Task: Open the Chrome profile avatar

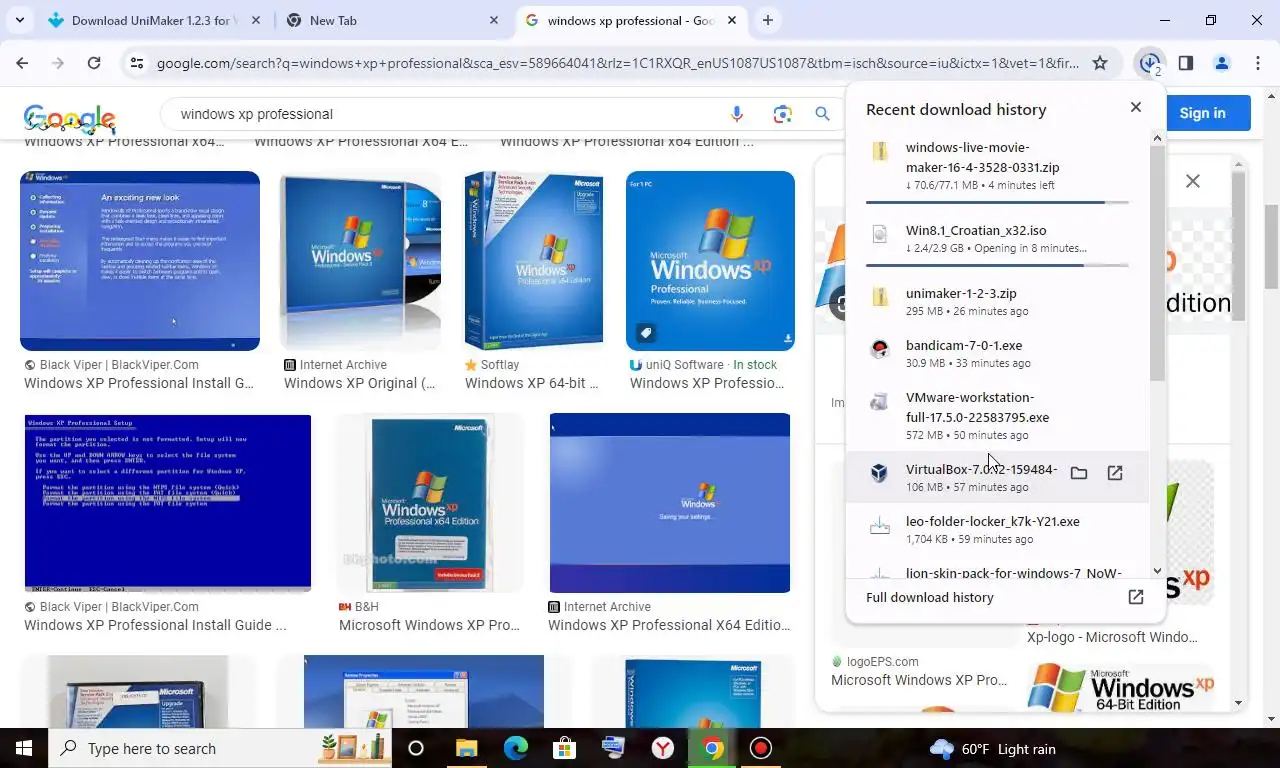Action: click(x=1222, y=63)
